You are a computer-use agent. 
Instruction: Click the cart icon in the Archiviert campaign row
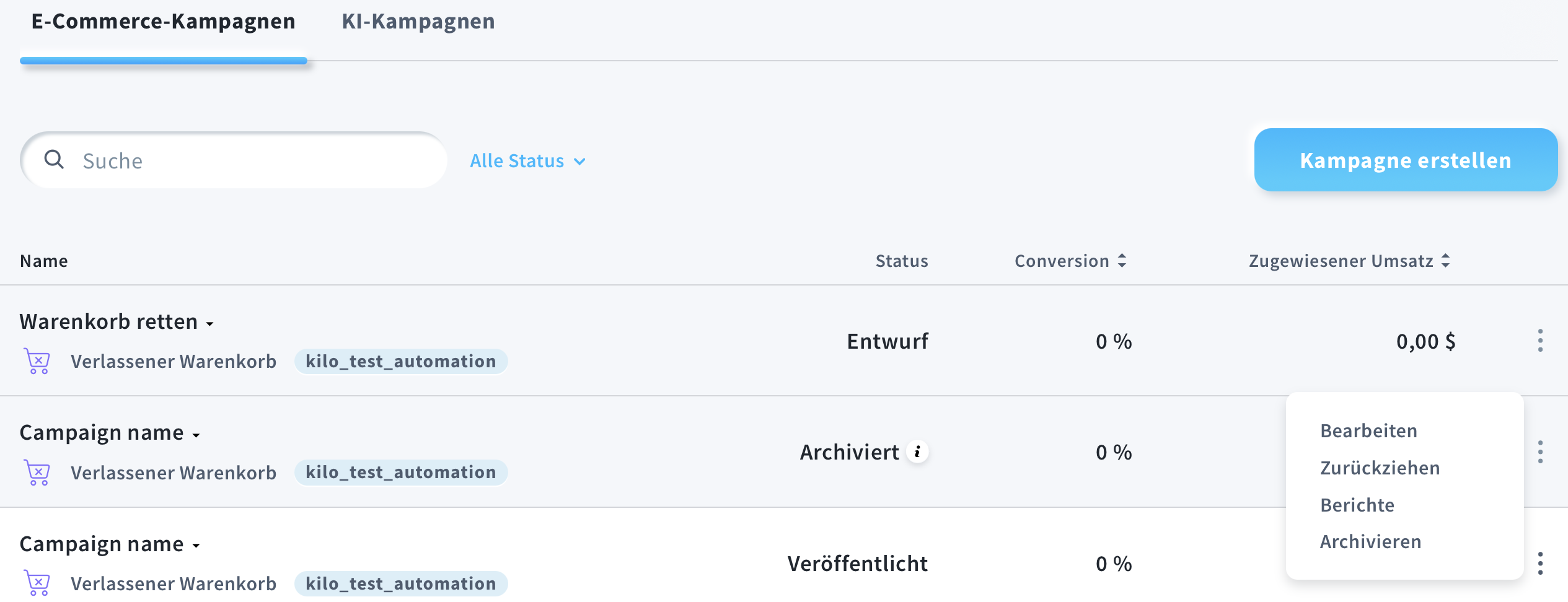point(37,473)
